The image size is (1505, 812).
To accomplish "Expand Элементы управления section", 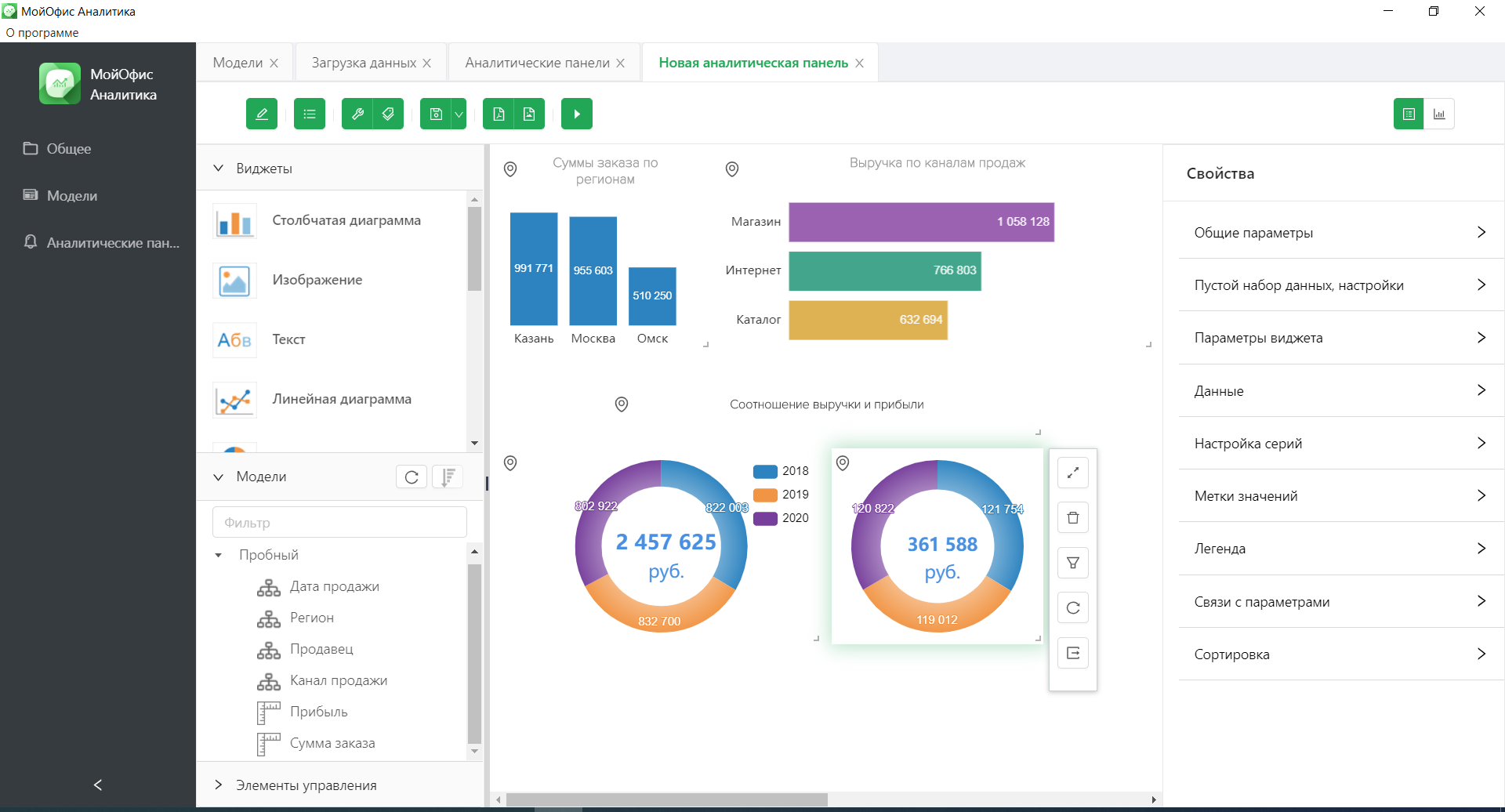I will [x=219, y=785].
